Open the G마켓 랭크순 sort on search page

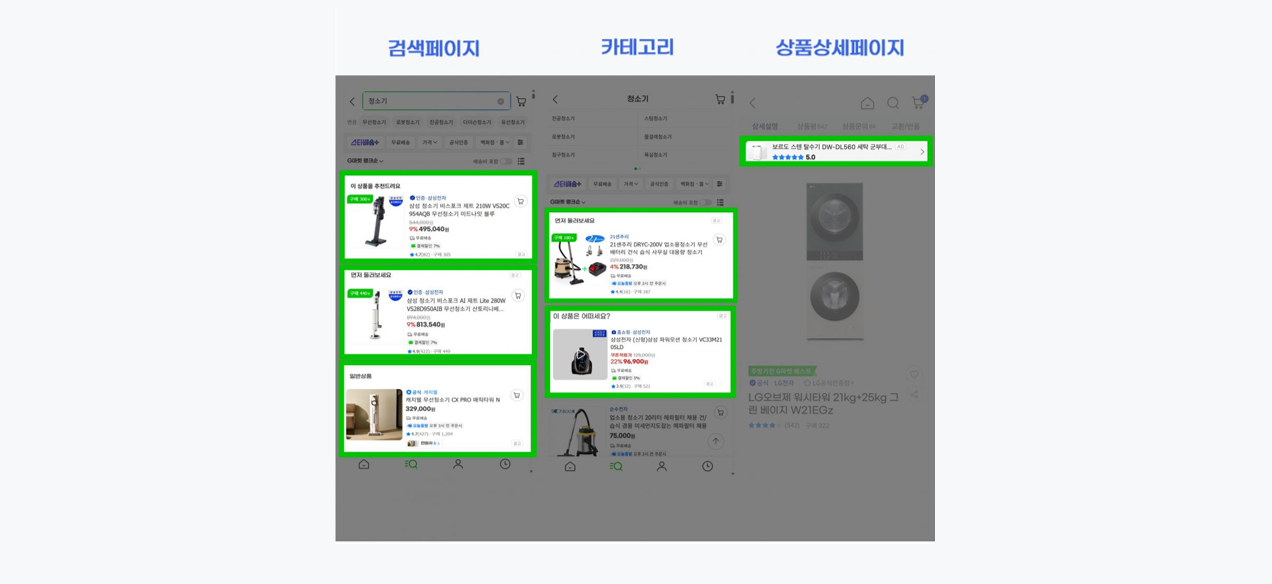[365, 161]
